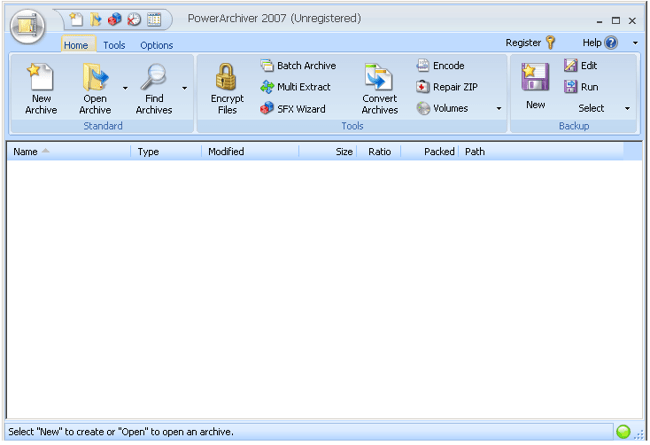This screenshot has width=650, height=445.
Task: Switch to Tools ribbon tab
Action: (x=114, y=45)
